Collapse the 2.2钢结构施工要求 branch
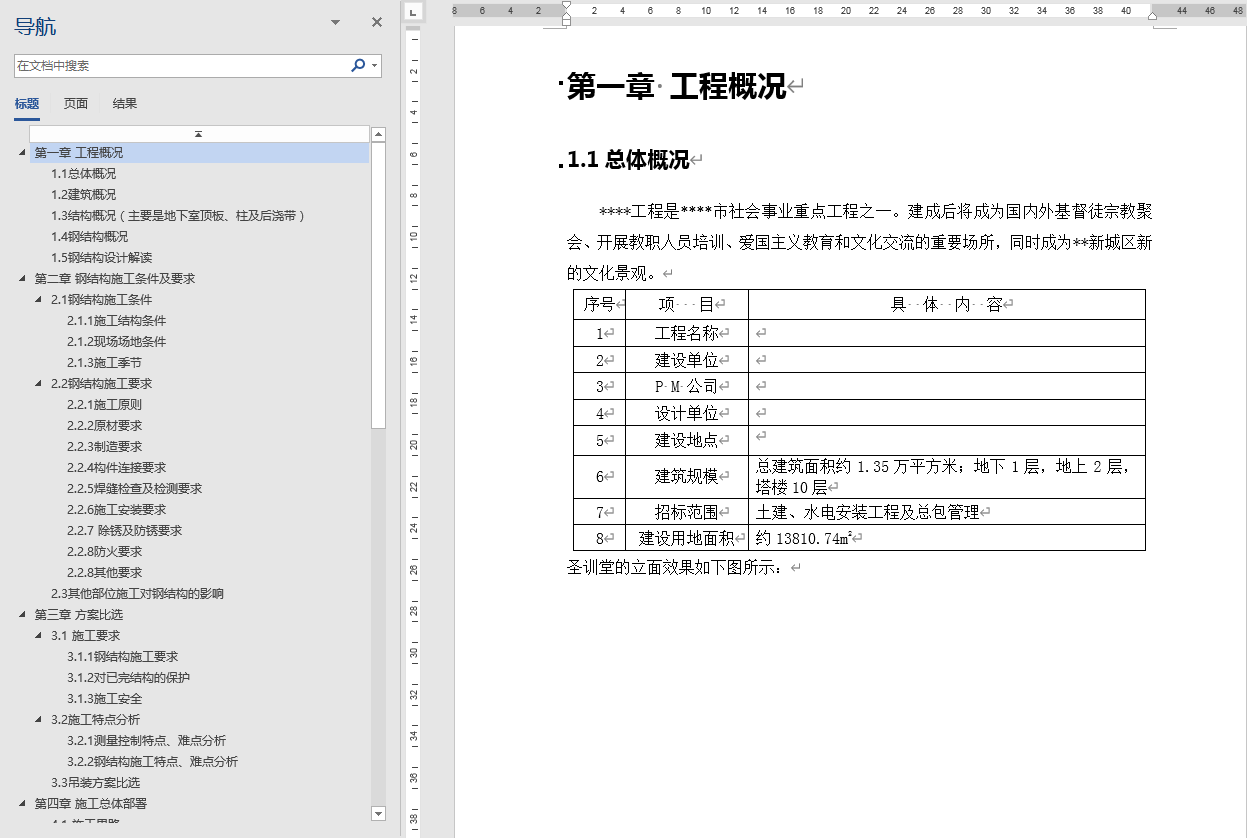This screenshot has width=1247, height=838. (37, 383)
